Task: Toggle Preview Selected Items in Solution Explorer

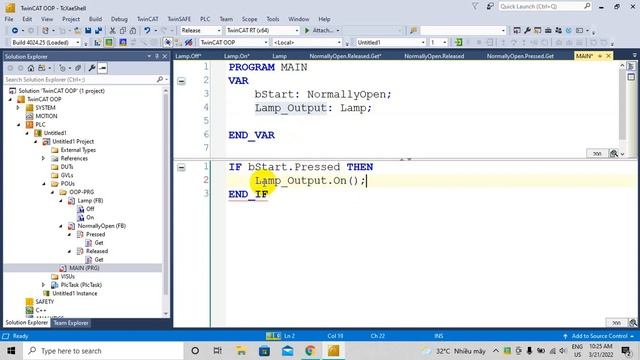Action: [x=102, y=68]
